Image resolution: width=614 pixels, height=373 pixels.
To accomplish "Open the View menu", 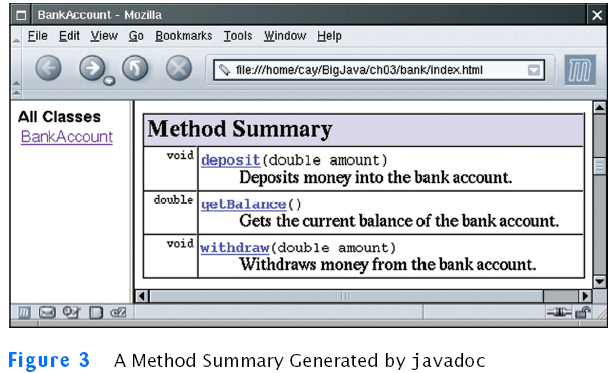I will 104,36.
